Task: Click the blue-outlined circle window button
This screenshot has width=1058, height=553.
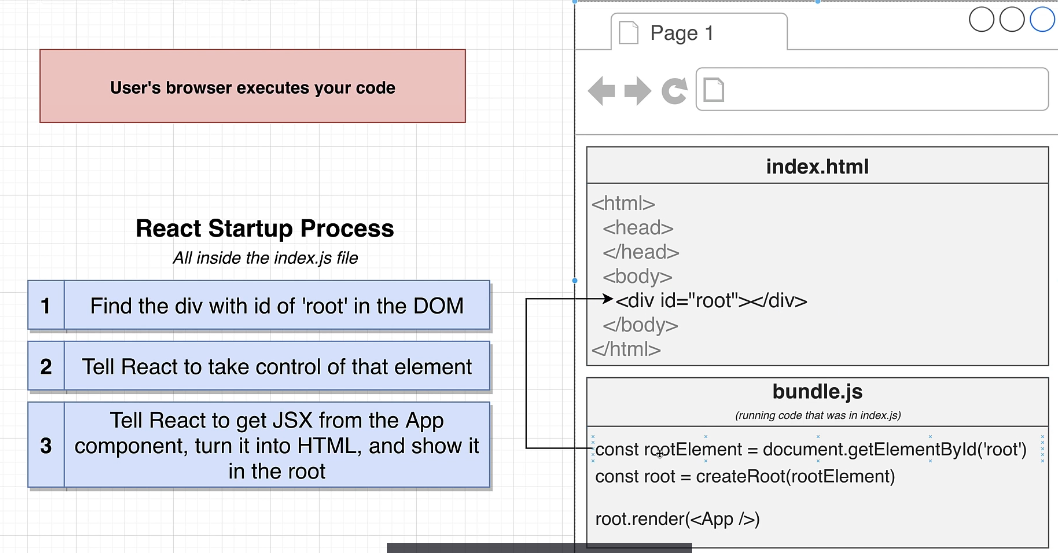Action: coord(1042,20)
